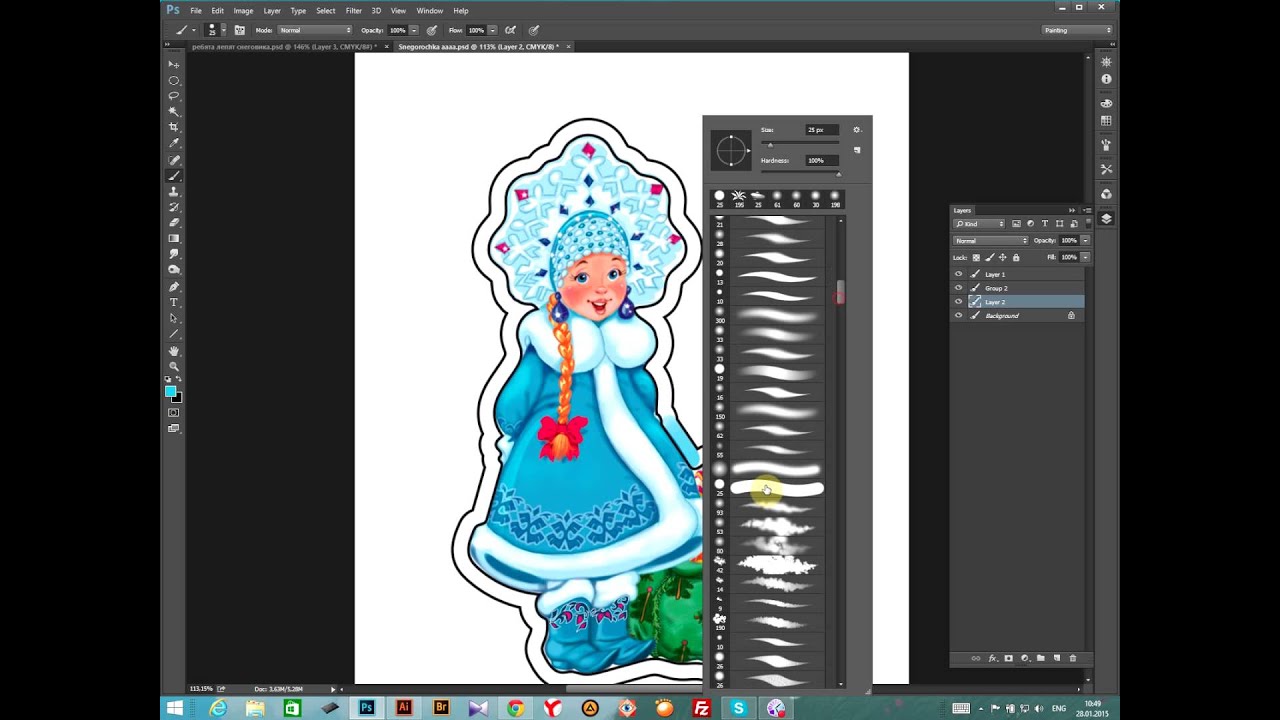Screen dimensions: 1280x720
Task: Select the Eyedropper tool
Action: tap(174, 143)
